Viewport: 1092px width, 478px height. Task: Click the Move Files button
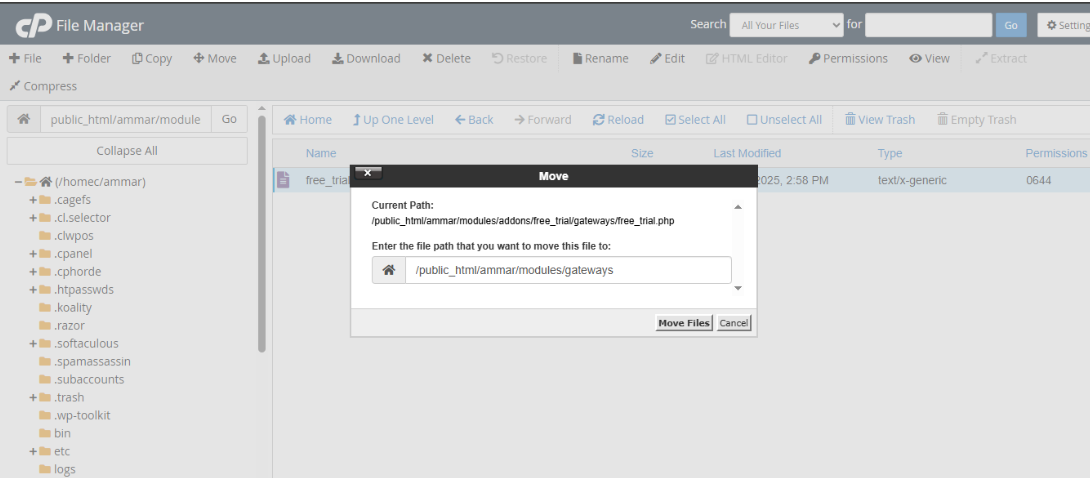click(684, 323)
